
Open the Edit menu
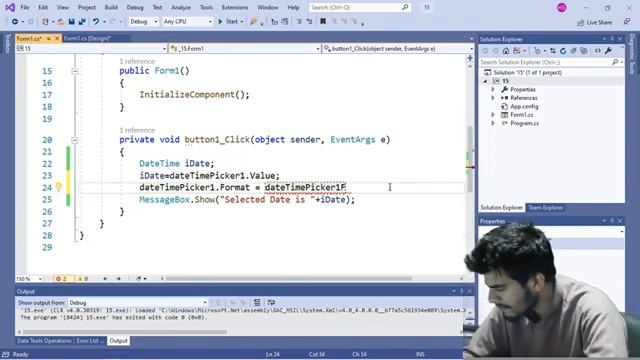[43, 7]
